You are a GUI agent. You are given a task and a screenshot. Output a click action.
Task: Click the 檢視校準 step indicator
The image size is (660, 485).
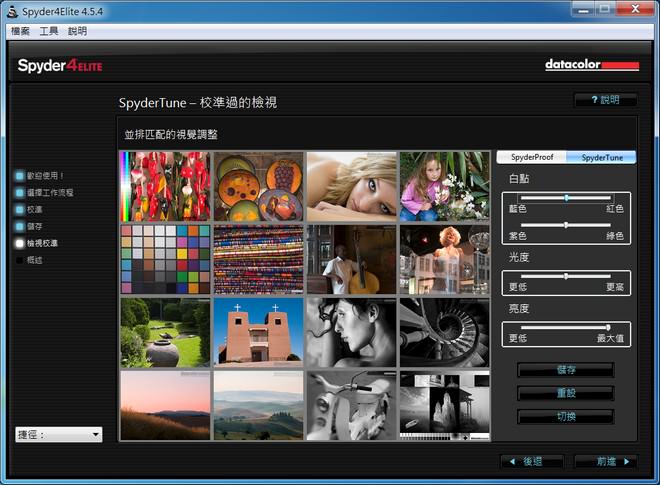point(20,243)
